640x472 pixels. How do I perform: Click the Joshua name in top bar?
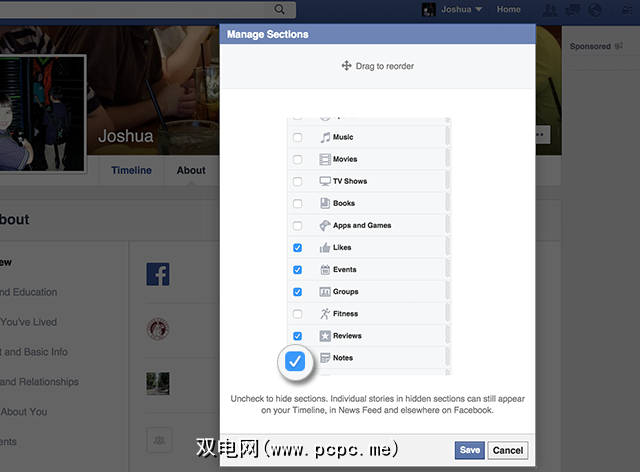click(x=456, y=9)
